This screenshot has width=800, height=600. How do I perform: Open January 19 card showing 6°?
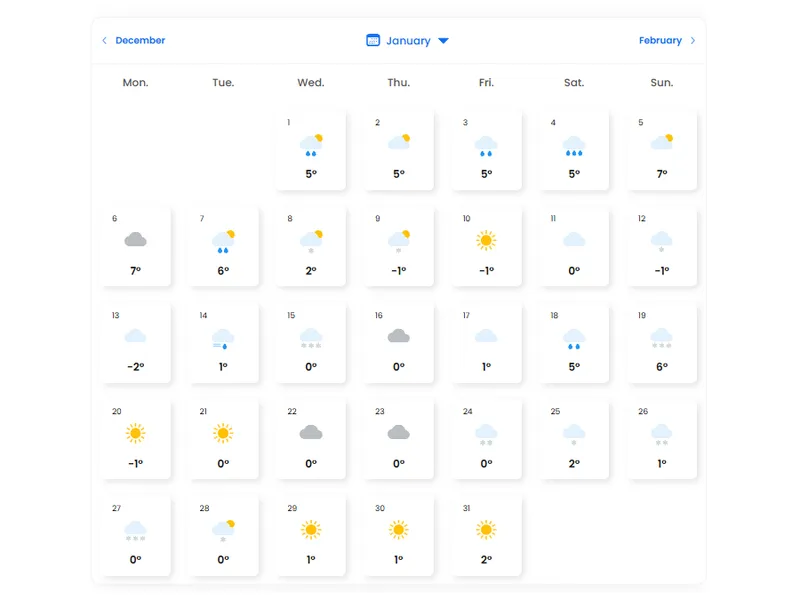click(662, 342)
